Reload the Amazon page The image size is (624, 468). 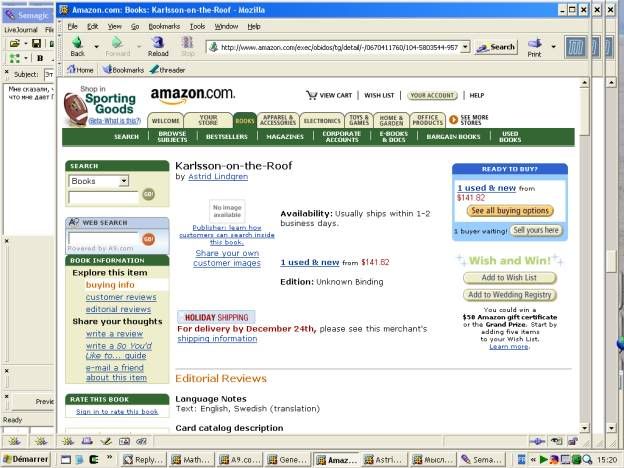(x=158, y=46)
